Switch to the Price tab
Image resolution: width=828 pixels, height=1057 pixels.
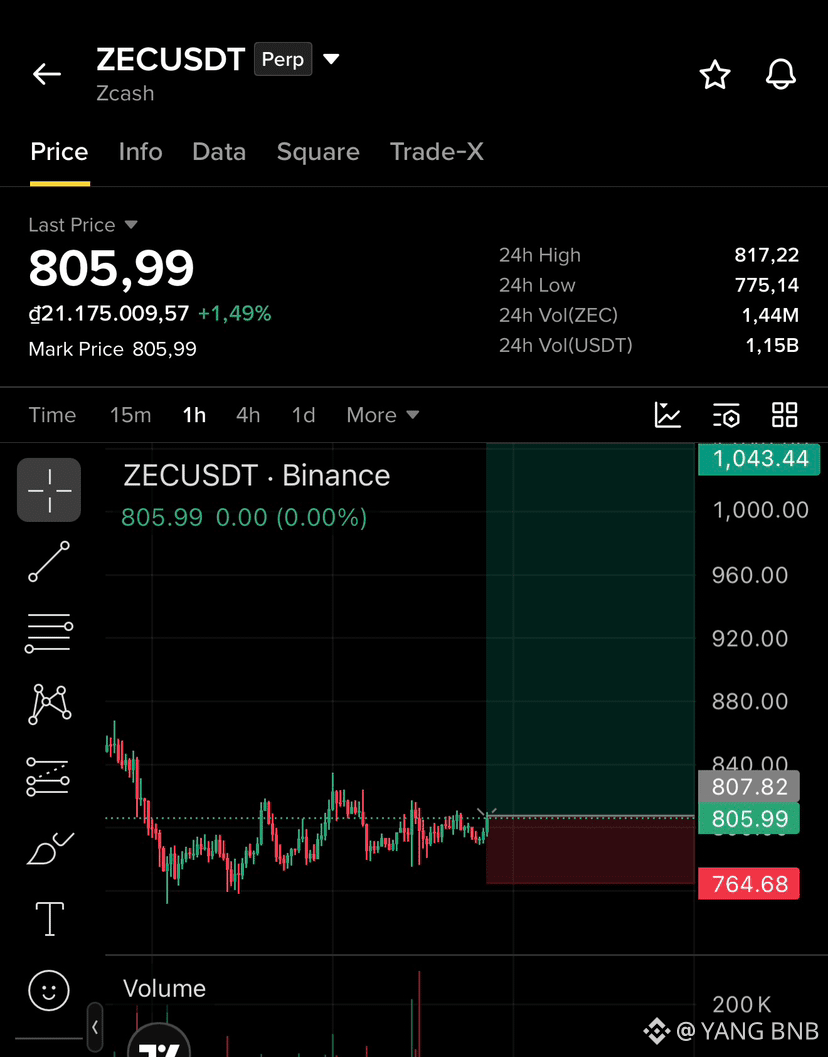click(x=59, y=152)
